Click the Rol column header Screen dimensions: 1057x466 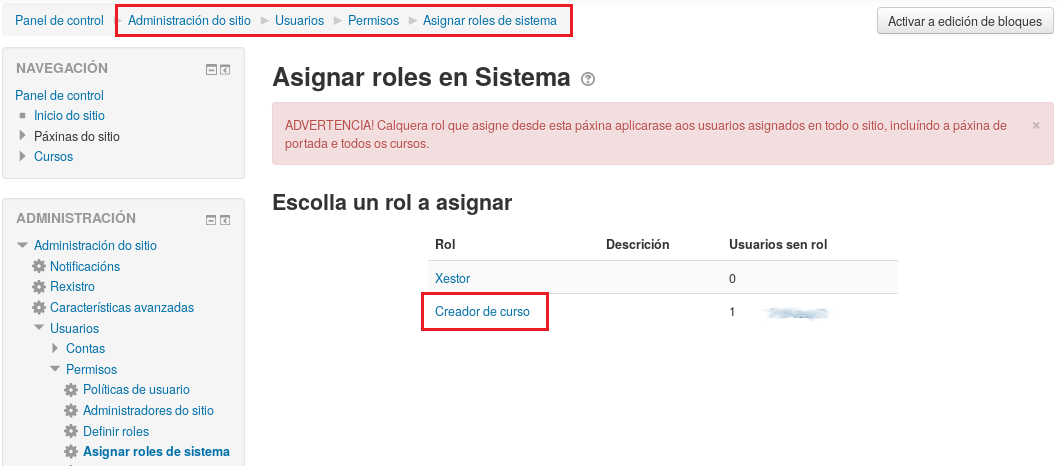tap(445, 245)
